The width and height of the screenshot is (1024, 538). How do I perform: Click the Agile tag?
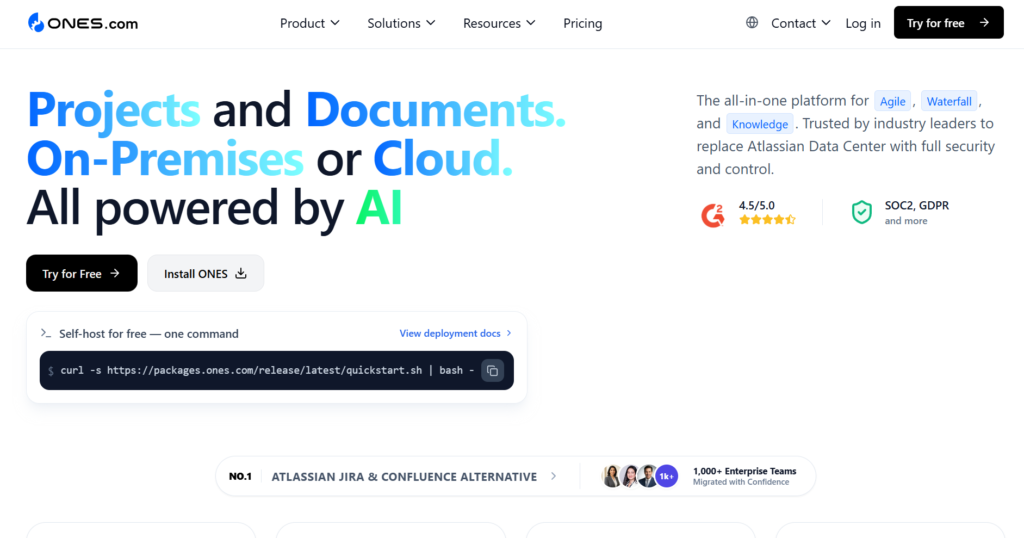[x=892, y=101]
